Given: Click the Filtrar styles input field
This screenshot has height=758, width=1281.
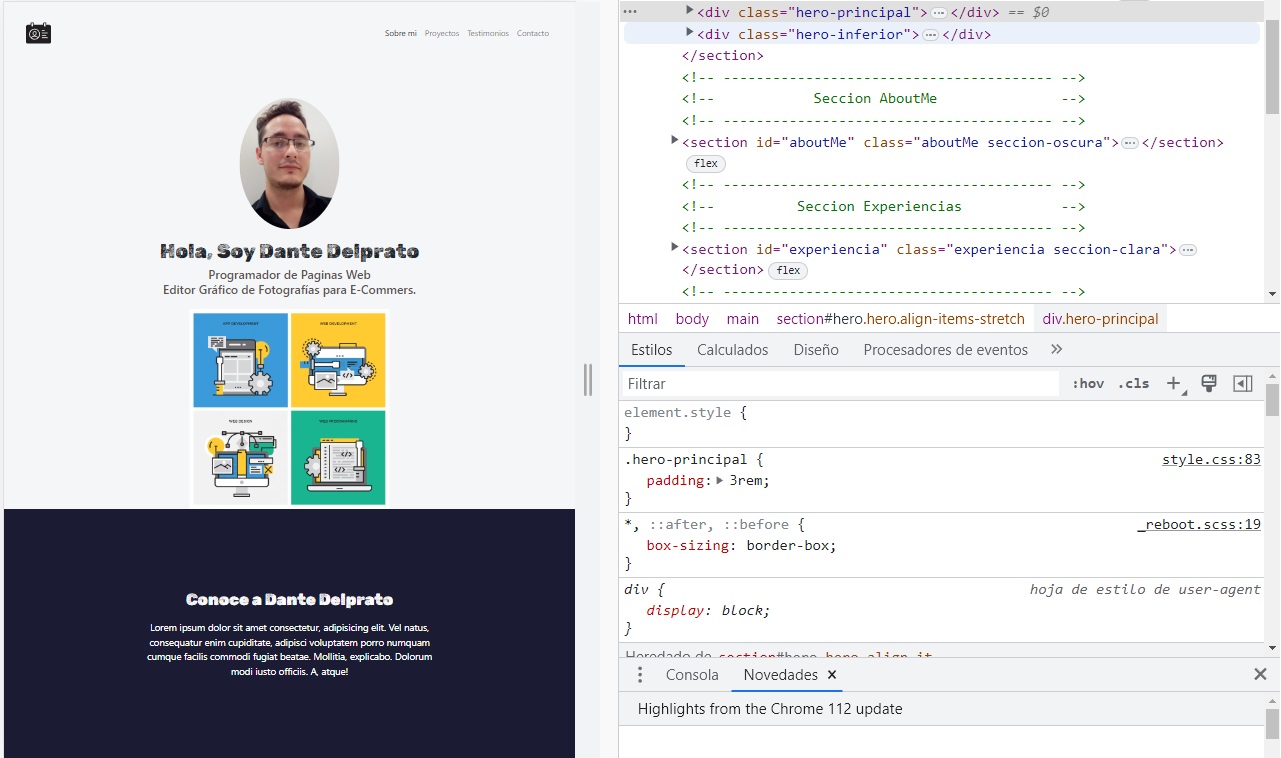Looking at the screenshot, I should (840, 384).
